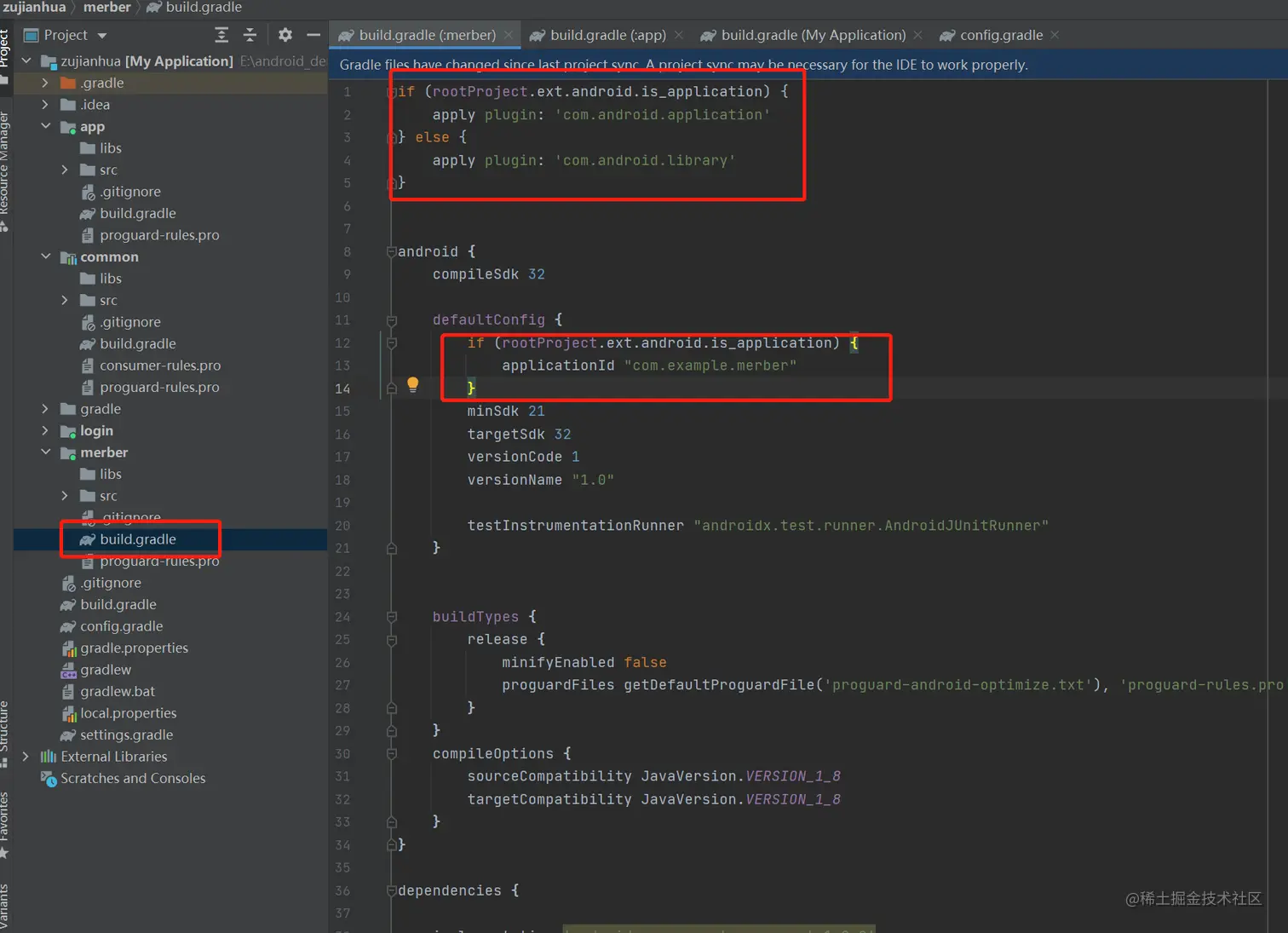
Task: Select libs folder under app
Action: tap(101, 148)
